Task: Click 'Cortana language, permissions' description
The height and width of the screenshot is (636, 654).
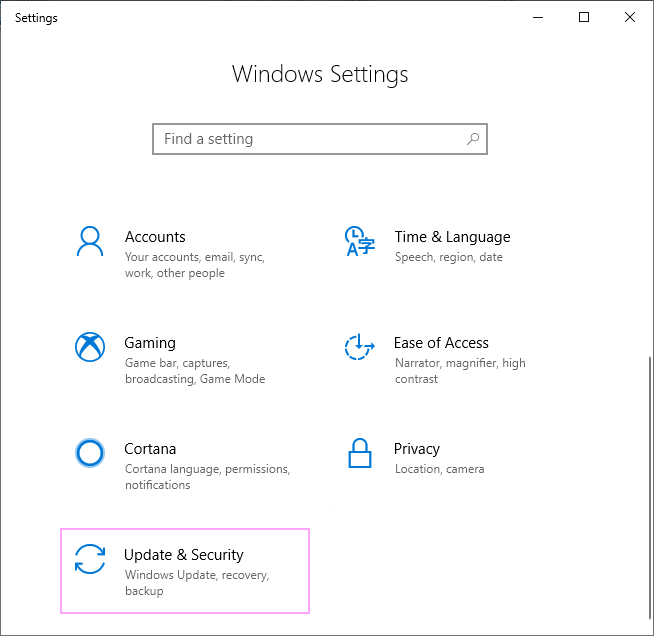Action: pyautogui.click(x=208, y=477)
